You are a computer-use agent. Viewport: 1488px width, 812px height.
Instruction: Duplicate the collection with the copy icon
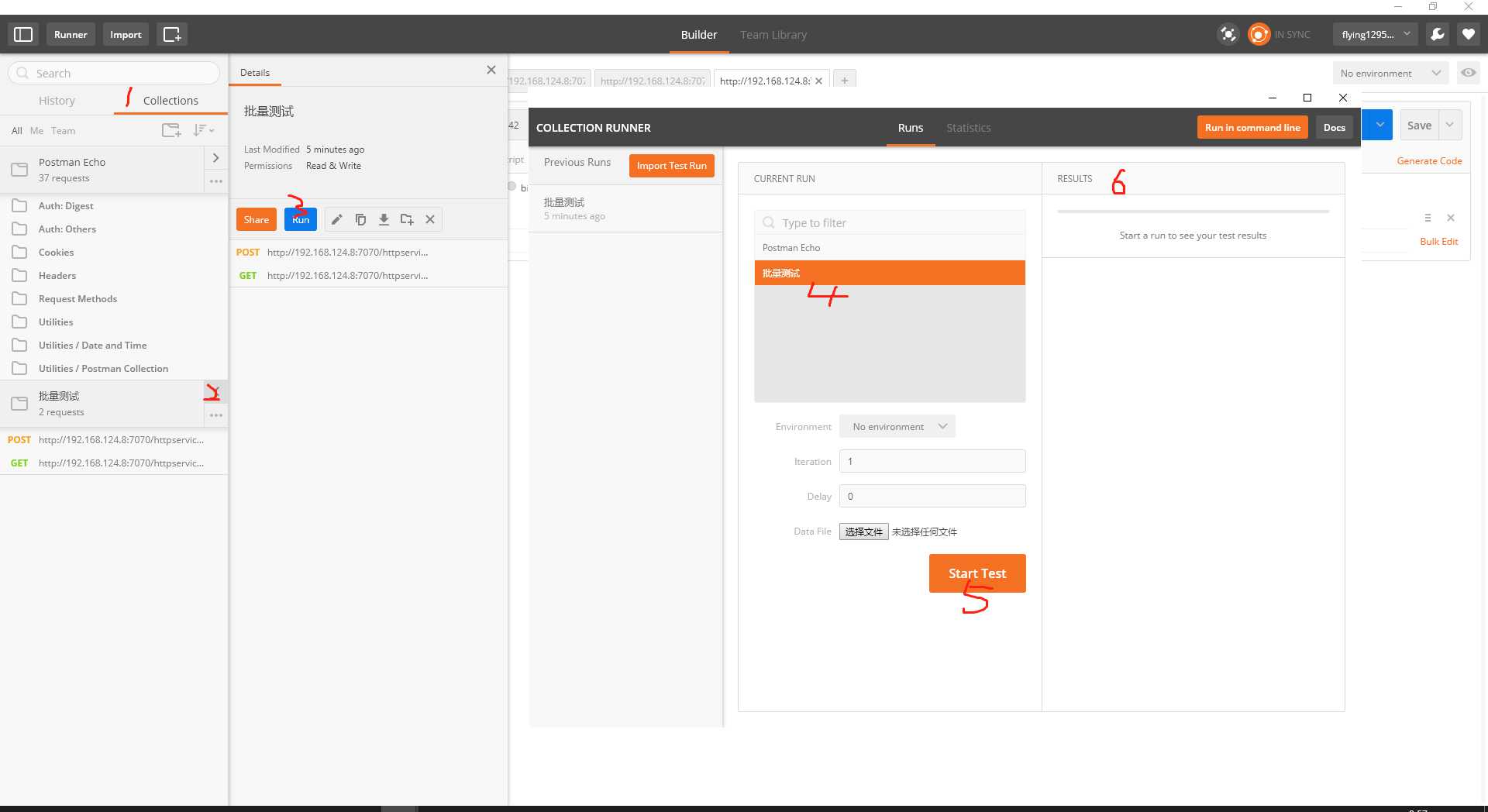(x=360, y=219)
